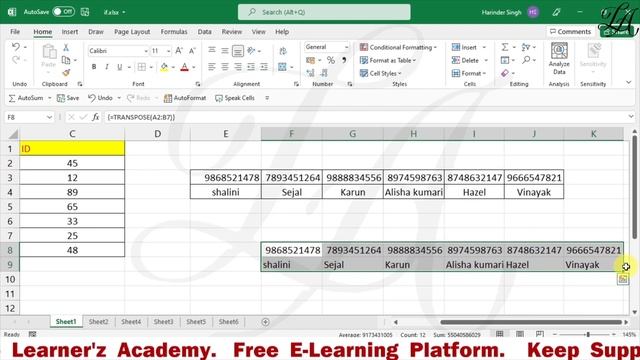Add a new sheet with plus icon
This screenshot has height=360, width=640.
point(265,322)
